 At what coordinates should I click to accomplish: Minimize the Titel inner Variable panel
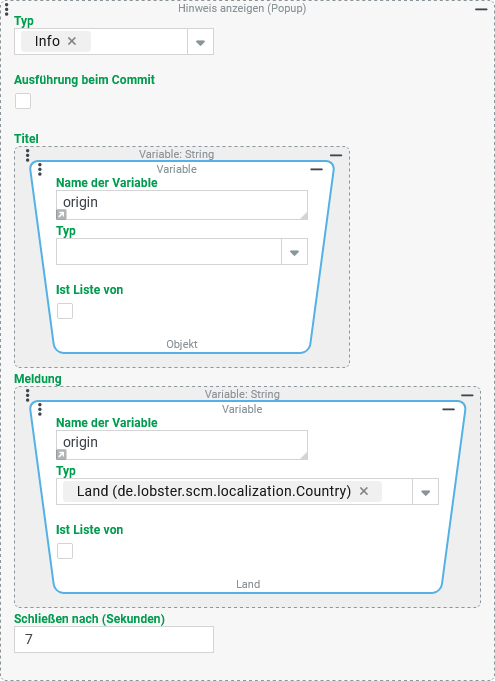317,169
